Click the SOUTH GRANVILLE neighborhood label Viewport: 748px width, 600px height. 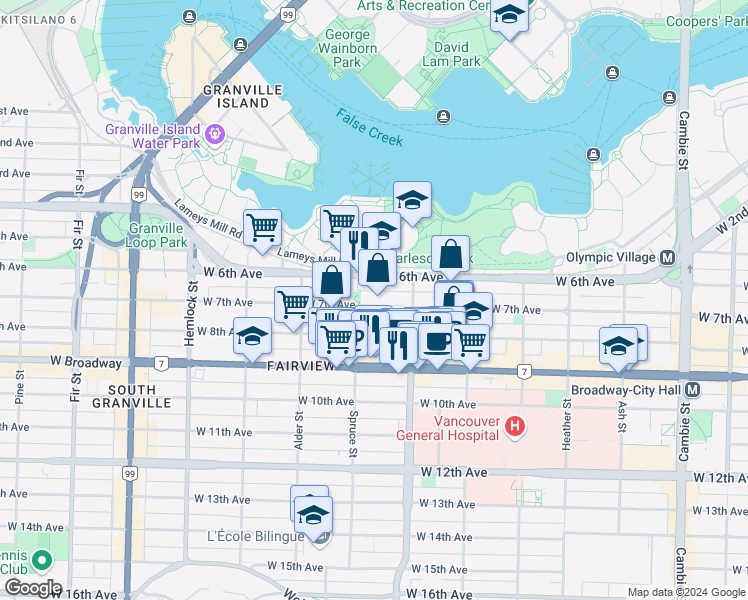click(x=132, y=396)
